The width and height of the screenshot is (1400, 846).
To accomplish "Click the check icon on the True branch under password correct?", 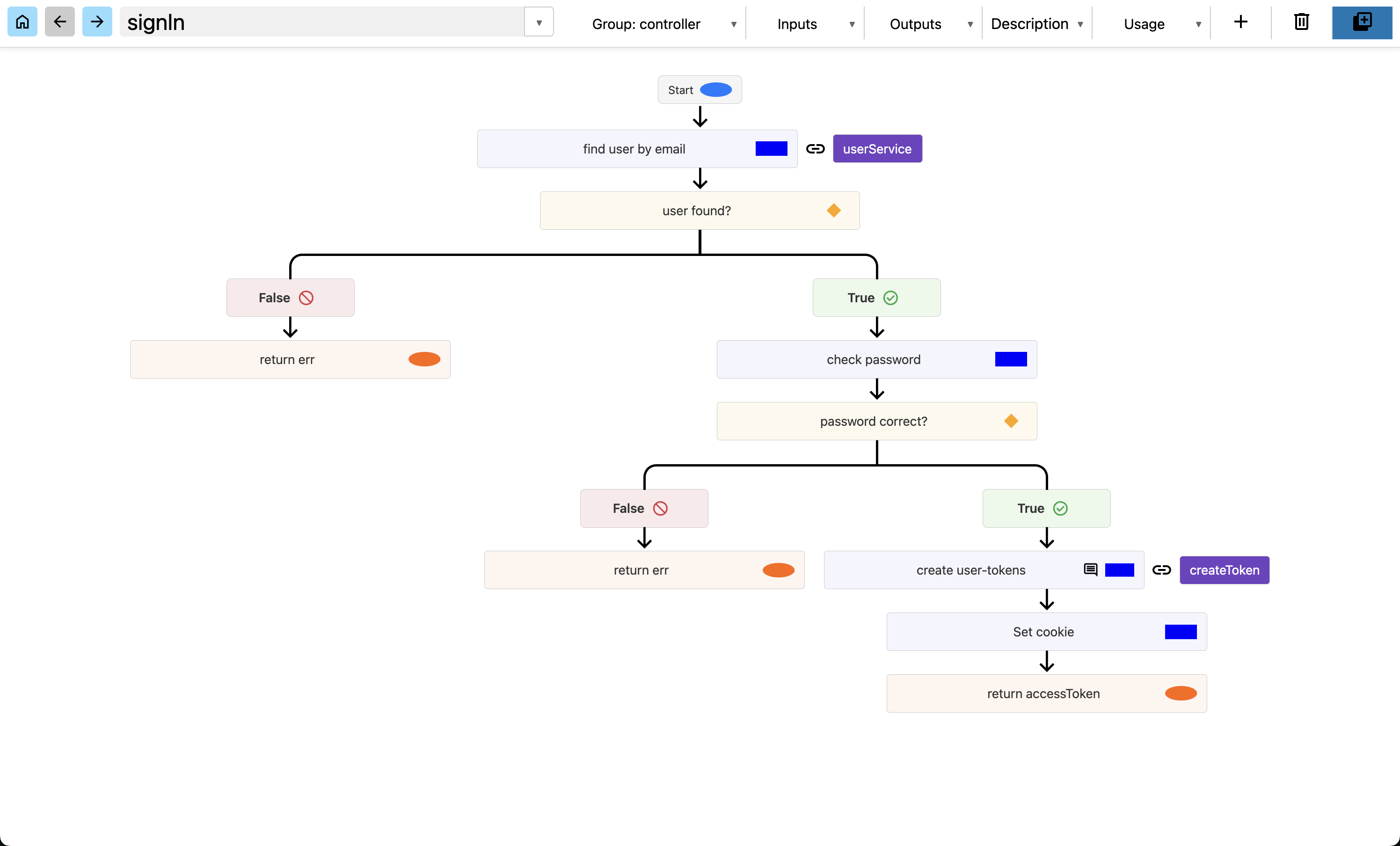I will pos(1060,508).
